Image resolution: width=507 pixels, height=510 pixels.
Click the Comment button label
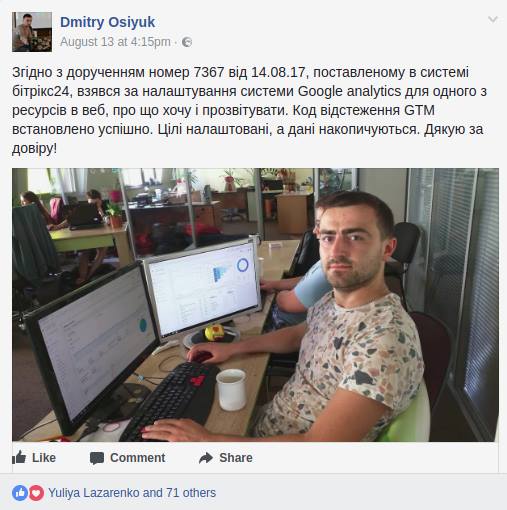pos(138,458)
